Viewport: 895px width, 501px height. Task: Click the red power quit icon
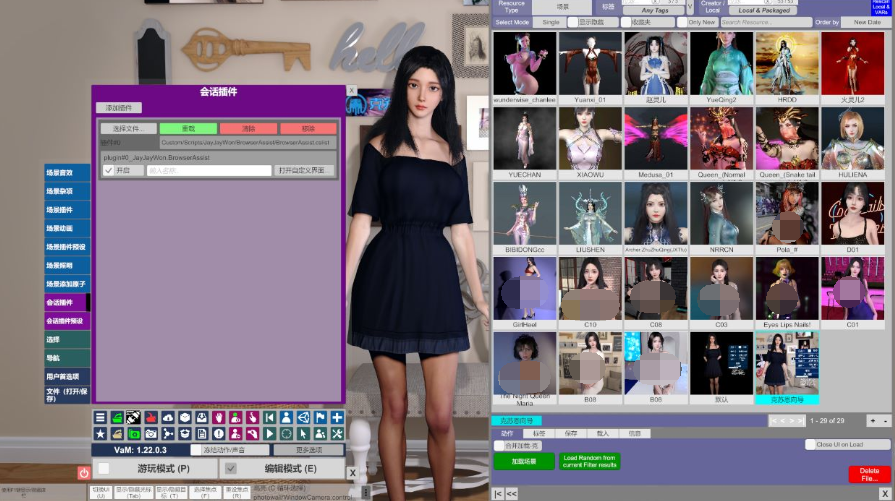(84, 472)
